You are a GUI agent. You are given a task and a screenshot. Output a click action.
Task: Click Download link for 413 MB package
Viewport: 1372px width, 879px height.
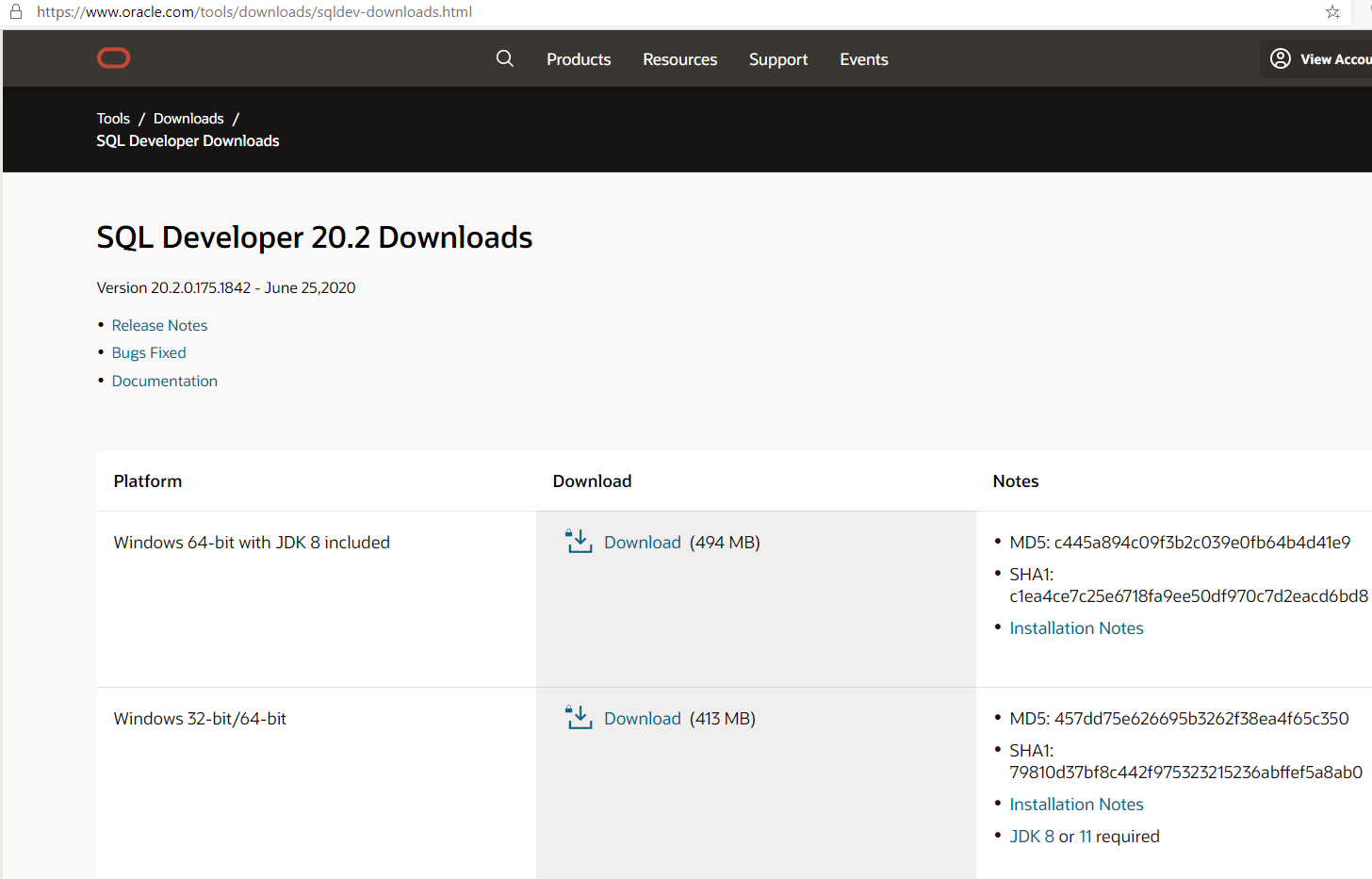click(643, 718)
